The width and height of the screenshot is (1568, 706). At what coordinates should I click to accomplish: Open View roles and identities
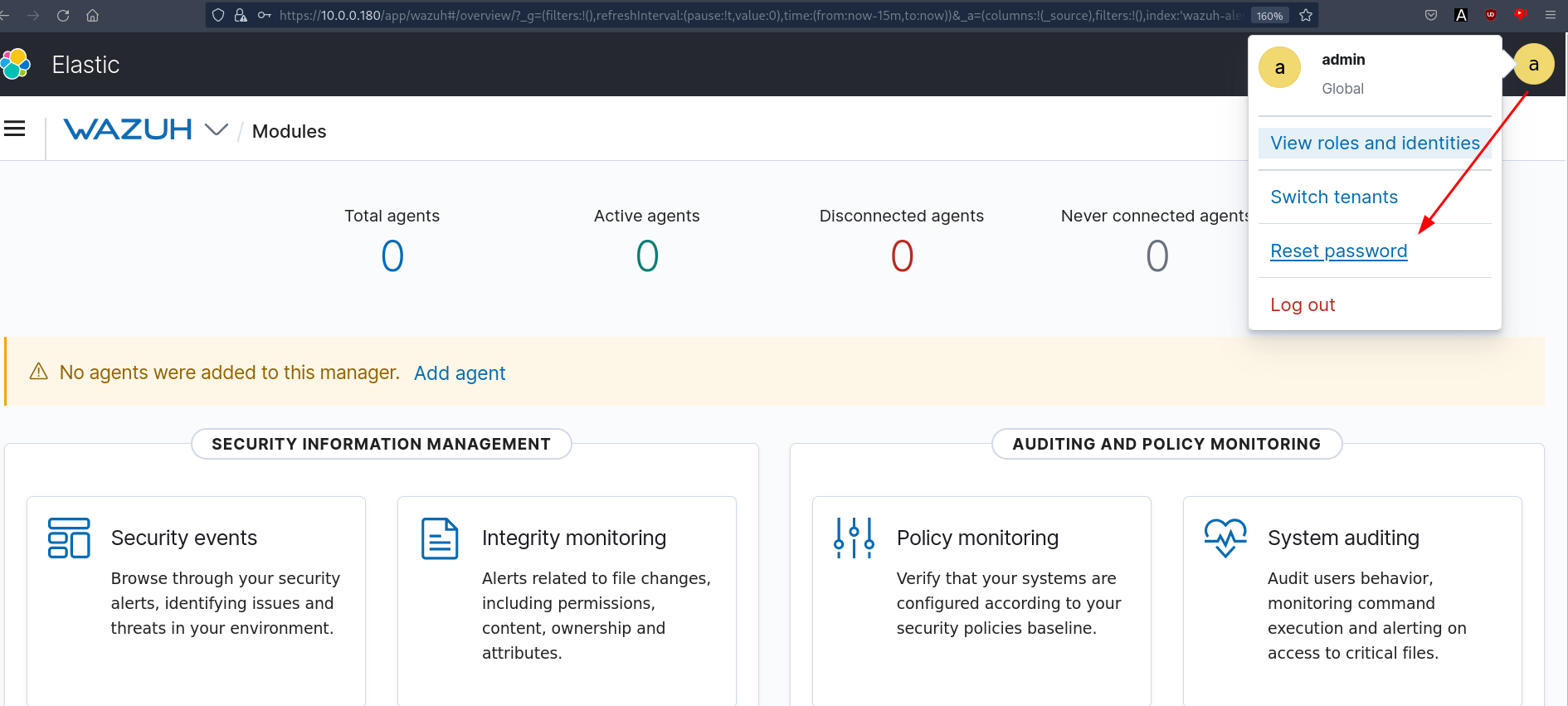click(x=1375, y=143)
